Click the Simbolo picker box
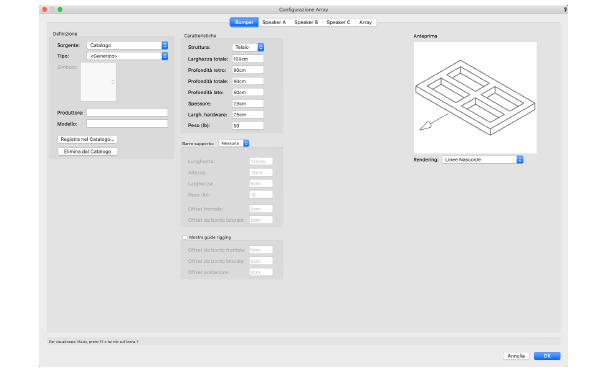This screenshot has width=600, height=373. pos(98,82)
